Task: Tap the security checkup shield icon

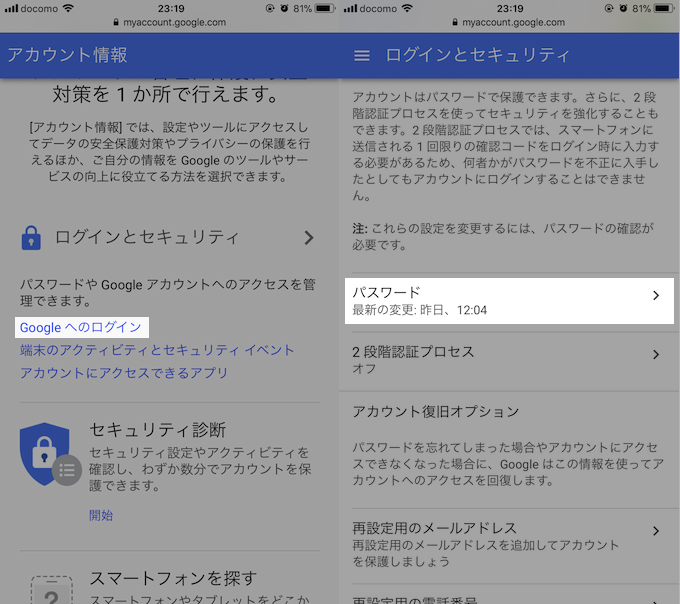Action: click(x=46, y=454)
